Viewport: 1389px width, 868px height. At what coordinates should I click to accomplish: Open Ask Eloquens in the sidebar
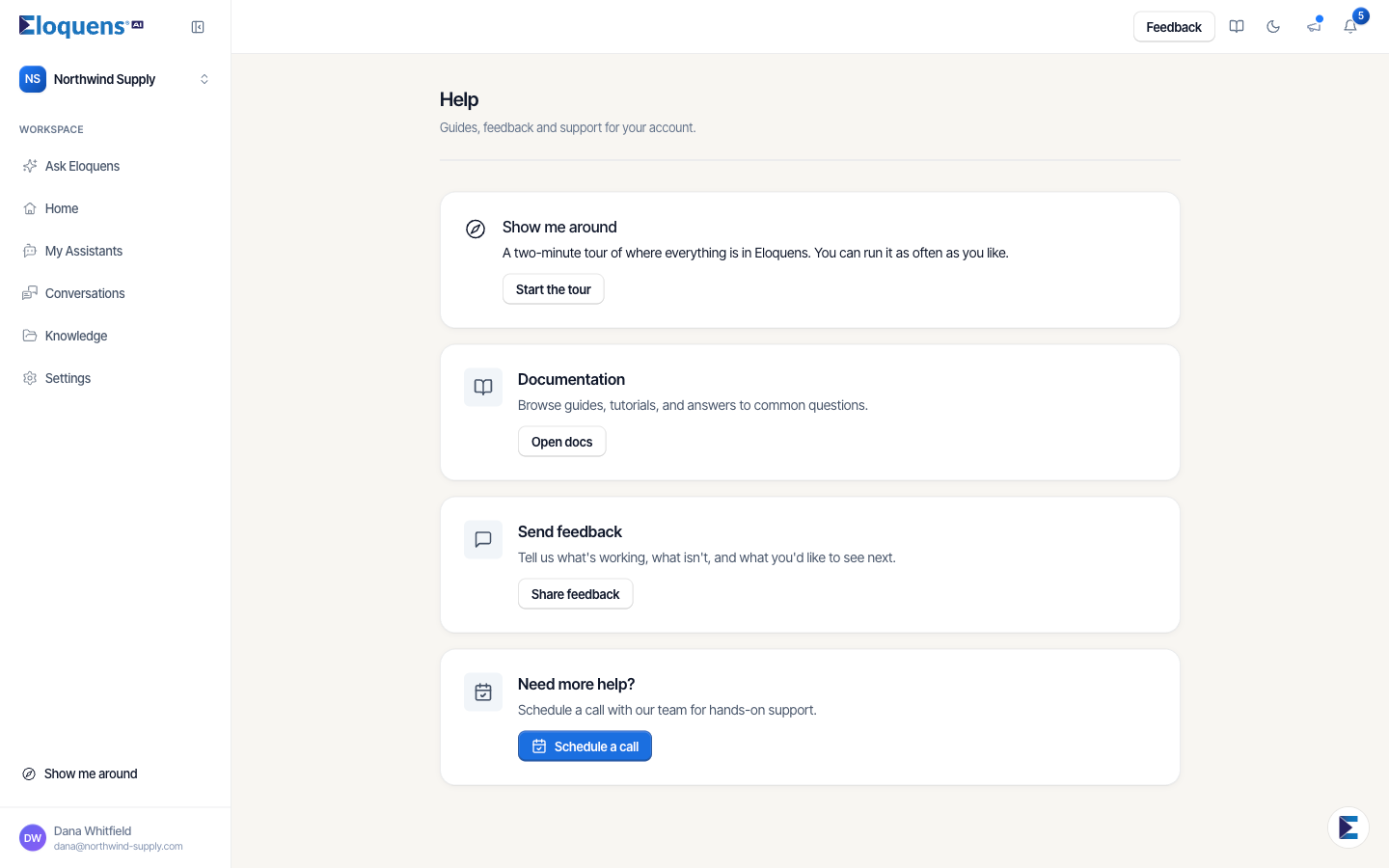point(116,166)
